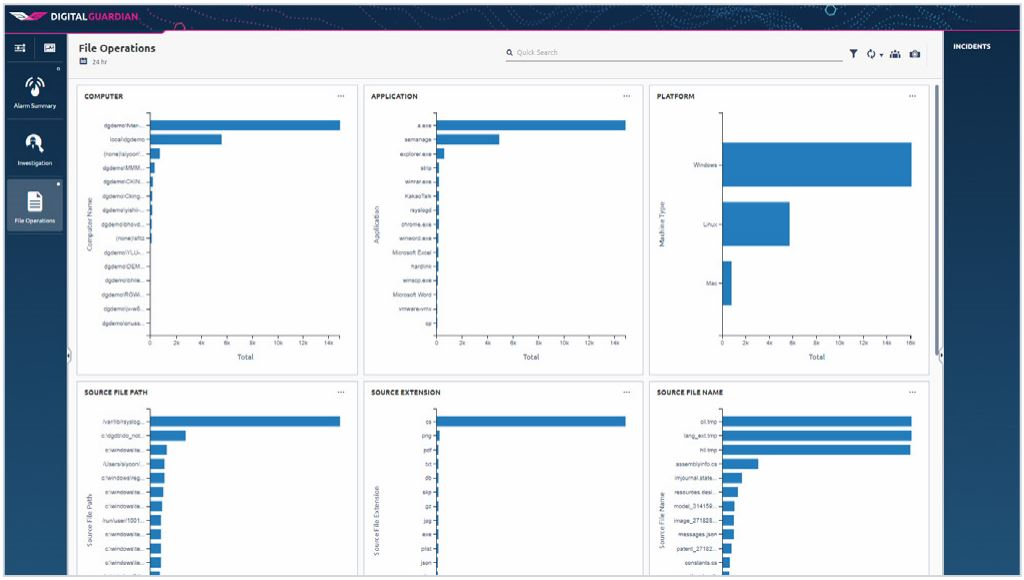Viewport: 1024px width, 580px height.
Task: Take a snapshot with the camera icon
Action: point(915,55)
